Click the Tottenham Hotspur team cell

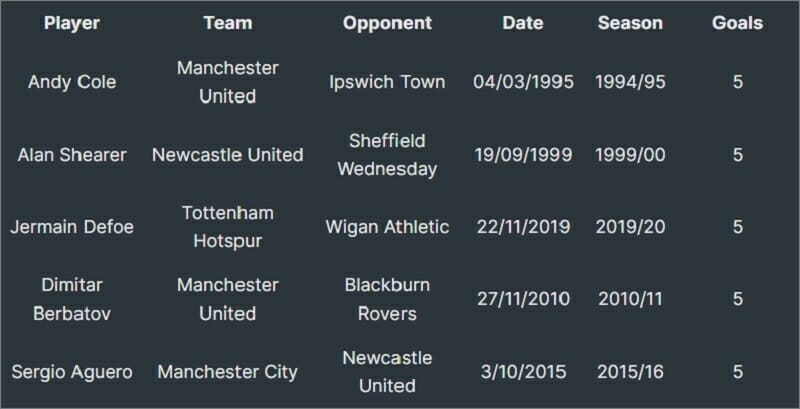pyautogui.click(x=227, y=227)
